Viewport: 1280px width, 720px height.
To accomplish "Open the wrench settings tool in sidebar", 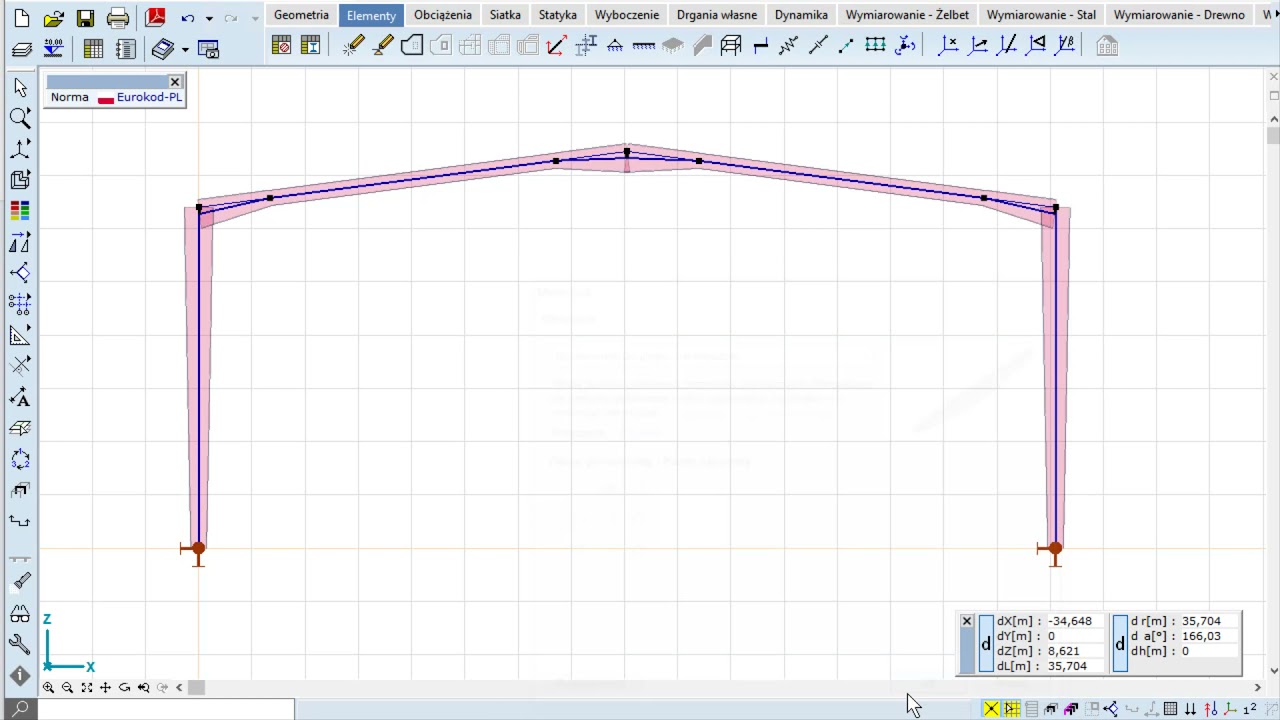I will click(x=20, y=644).
